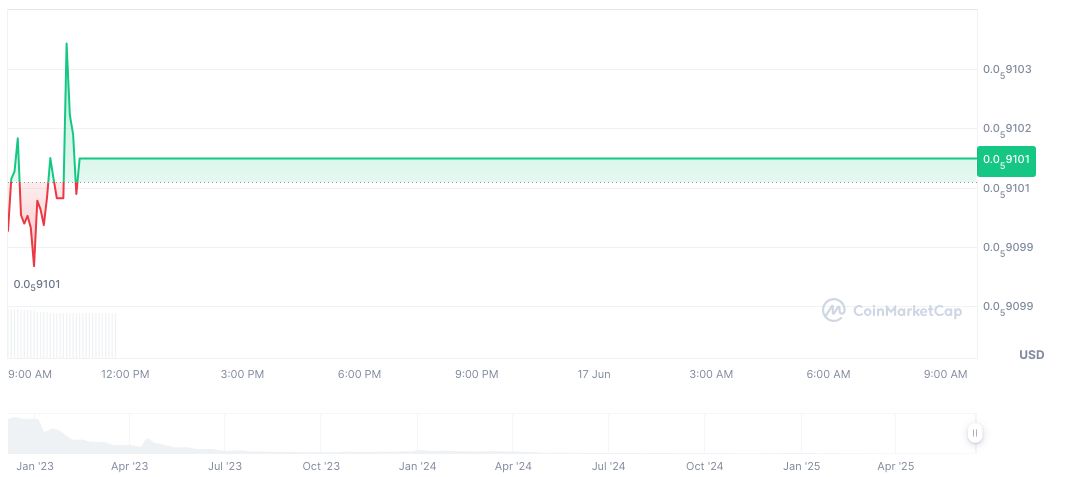Click the 6:00 PM time axis label
1072x477 pixels.
point(359,374)
